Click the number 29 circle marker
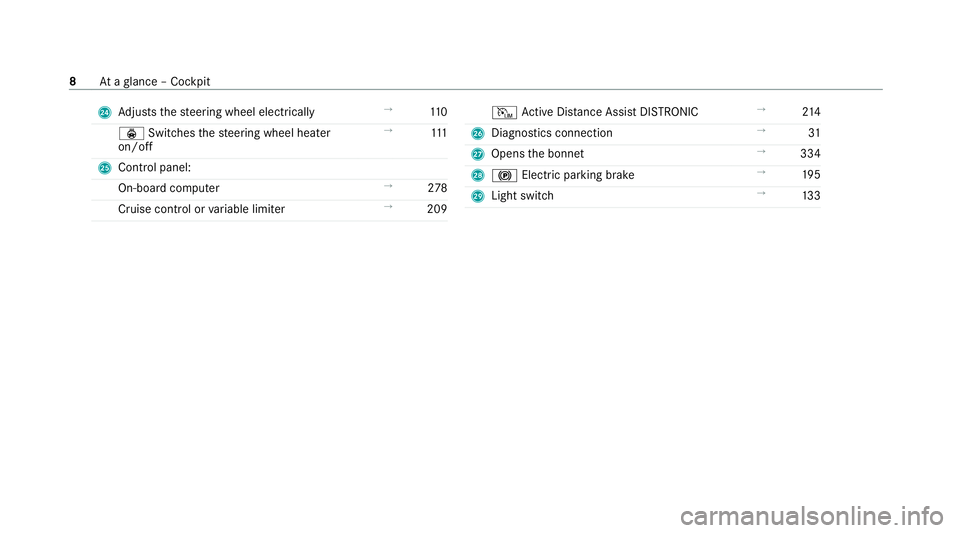Viewport: 960px width, 533px height. [x=478, y=196]
